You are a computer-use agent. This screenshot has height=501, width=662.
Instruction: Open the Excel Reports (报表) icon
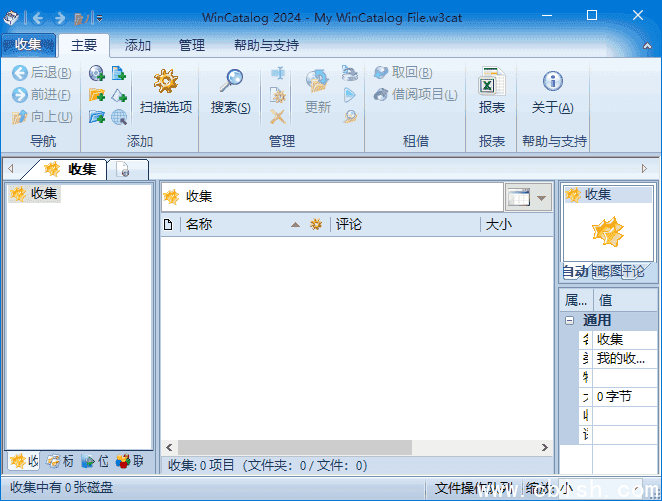[x=491, y=81]
